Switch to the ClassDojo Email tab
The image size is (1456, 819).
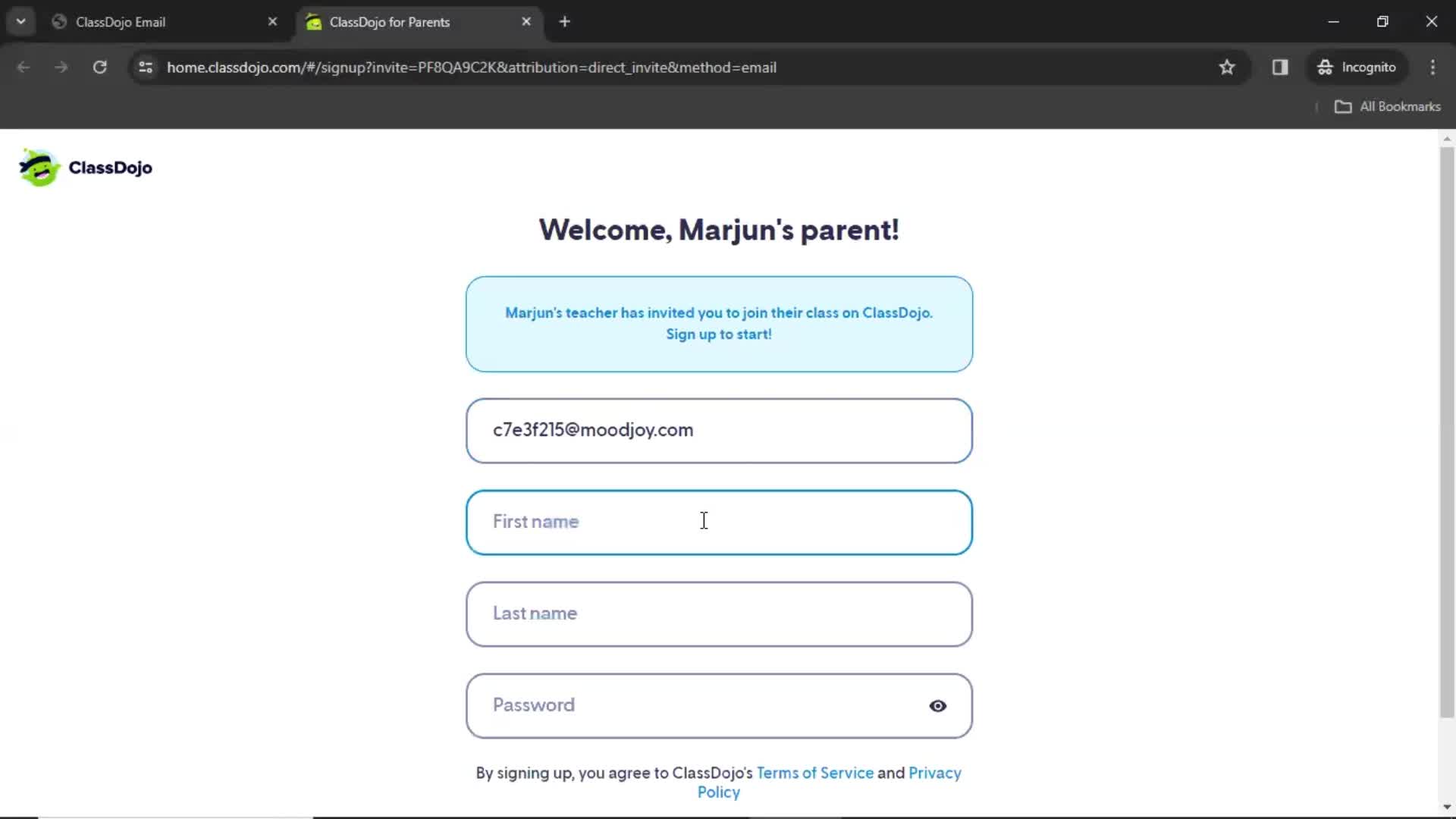tap(165, 22)
